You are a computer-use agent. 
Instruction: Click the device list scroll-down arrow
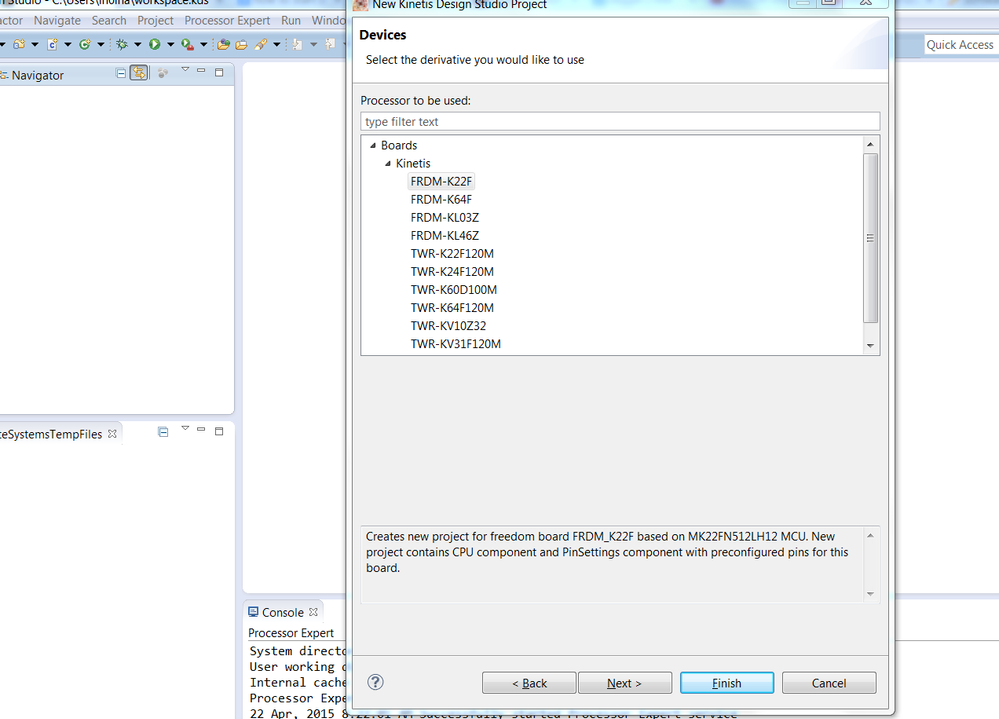tap(870, 346)
